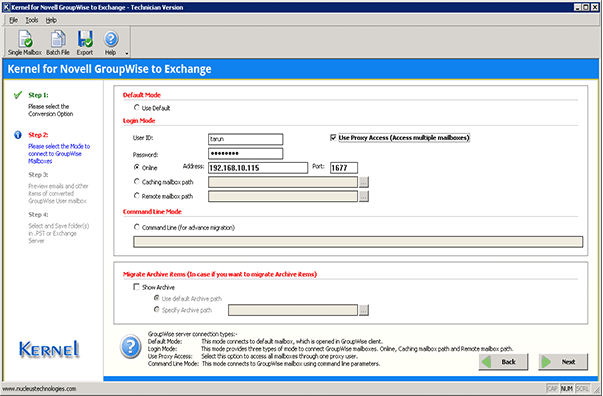Click the Step 2 info icon in sidebar
Viewport: 603px width, 396px height.
pos(18,135)
